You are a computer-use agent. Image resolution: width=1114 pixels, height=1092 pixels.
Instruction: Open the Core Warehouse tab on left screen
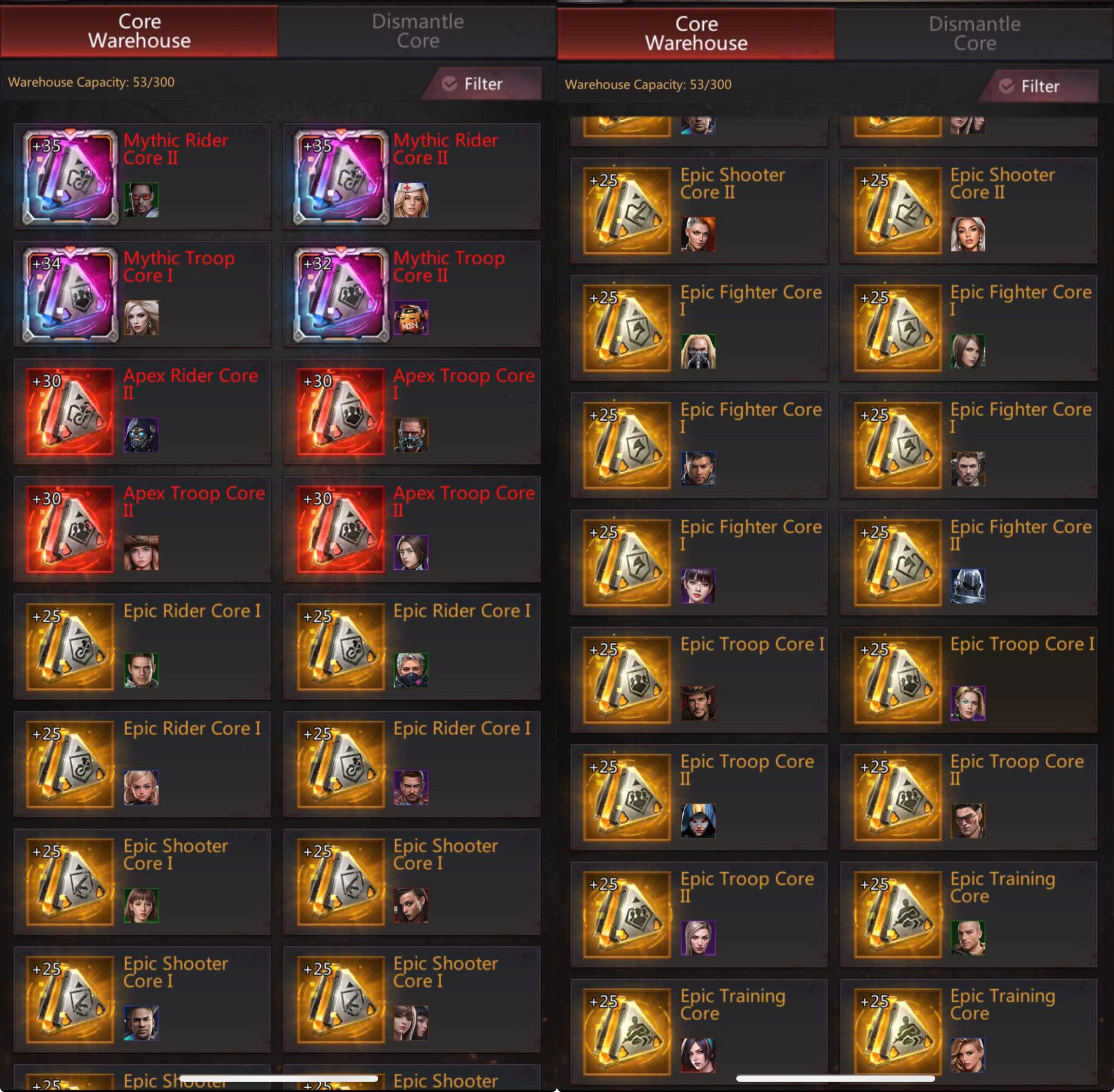point(139,31)
